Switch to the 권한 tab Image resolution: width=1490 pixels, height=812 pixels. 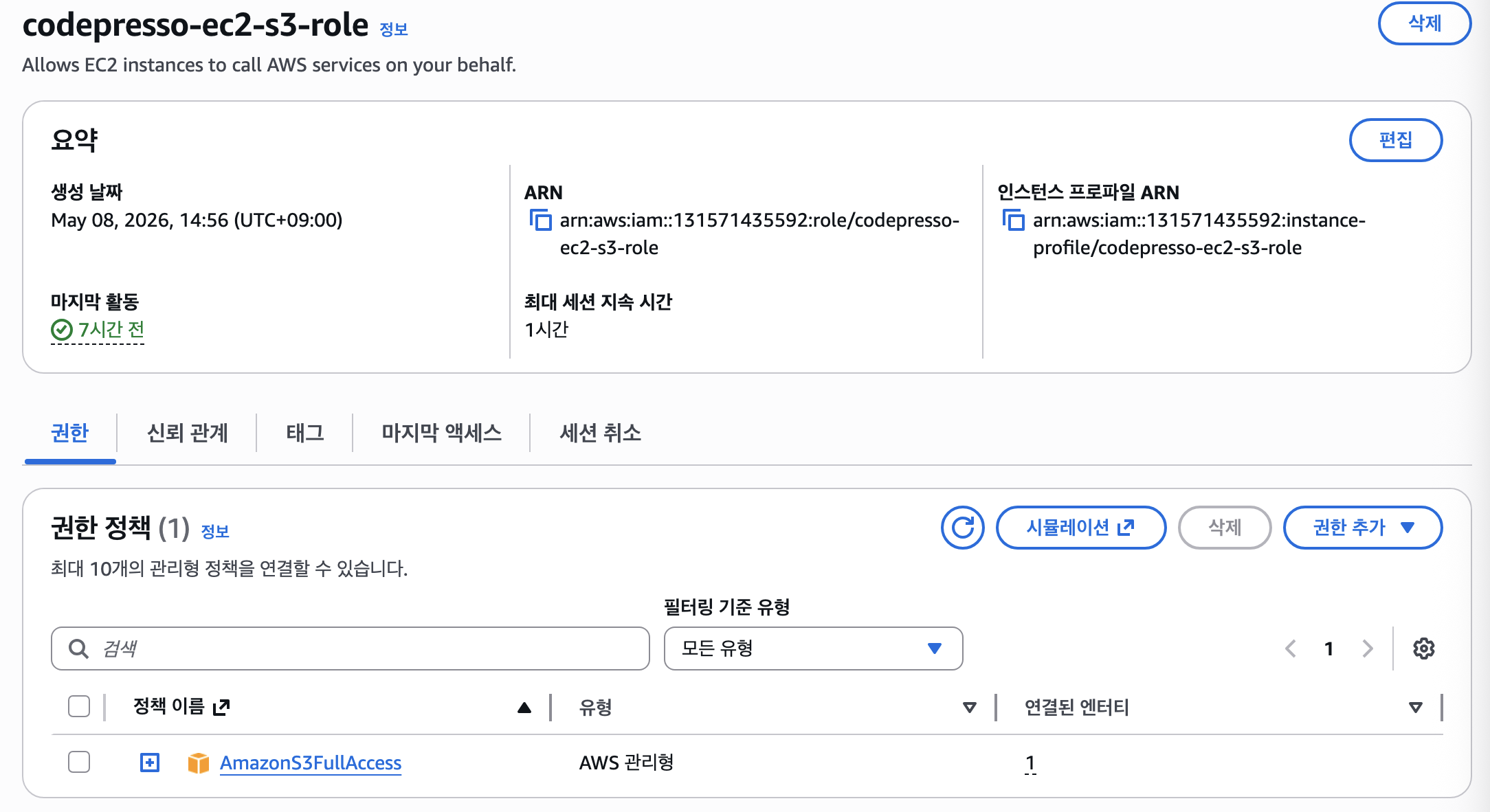point(70,433)
